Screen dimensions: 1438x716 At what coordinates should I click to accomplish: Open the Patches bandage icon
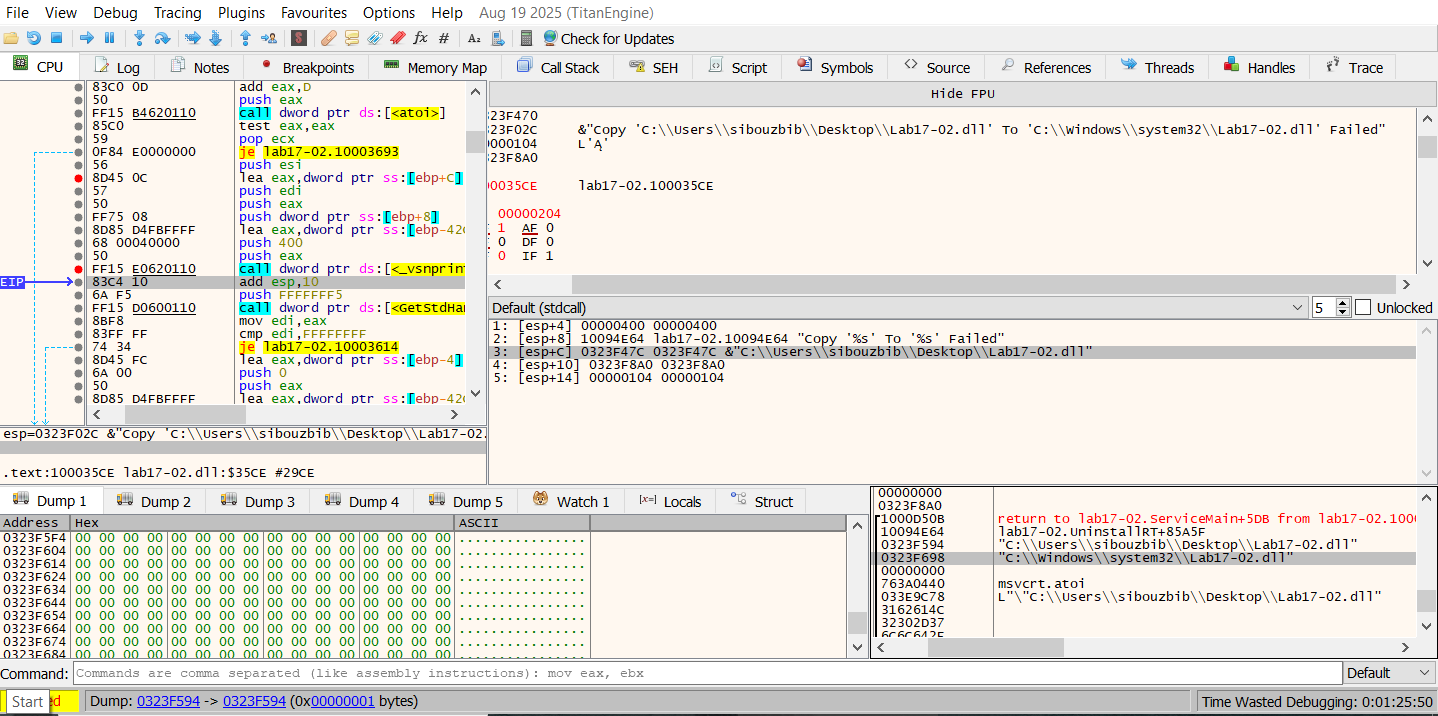coord(329,38)
